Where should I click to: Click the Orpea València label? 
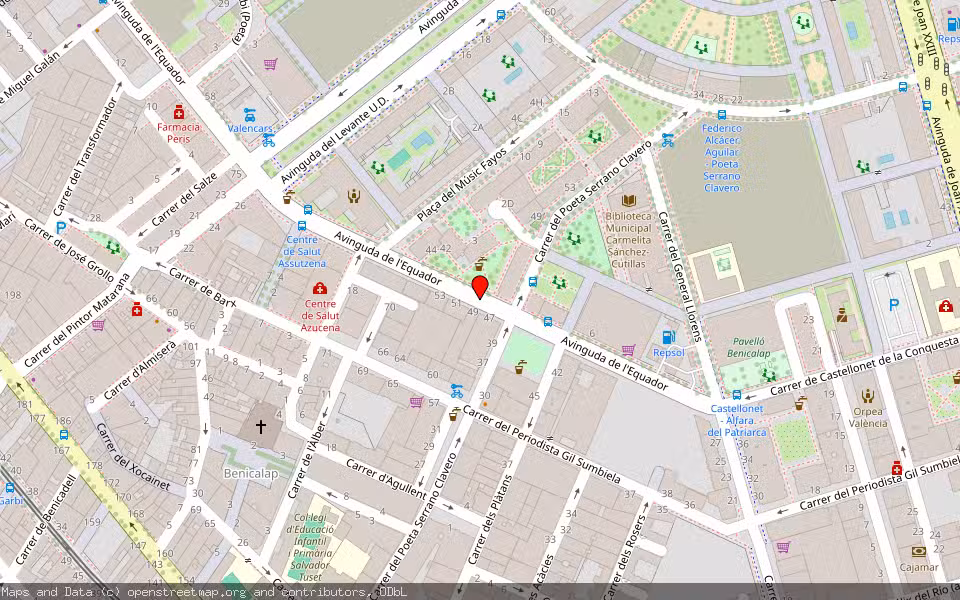(x=868, y=418)
